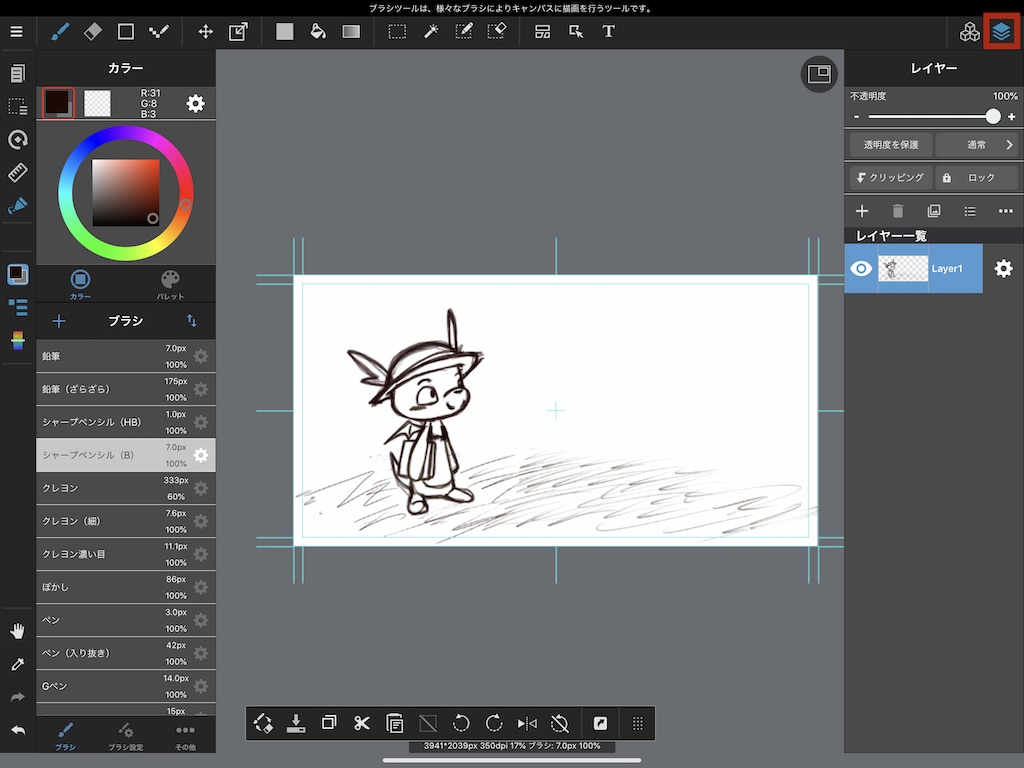The height and width of the screenshot is (768, 1024).
Task: Toggle layer ロック
Action: click(x=976, y=177)
